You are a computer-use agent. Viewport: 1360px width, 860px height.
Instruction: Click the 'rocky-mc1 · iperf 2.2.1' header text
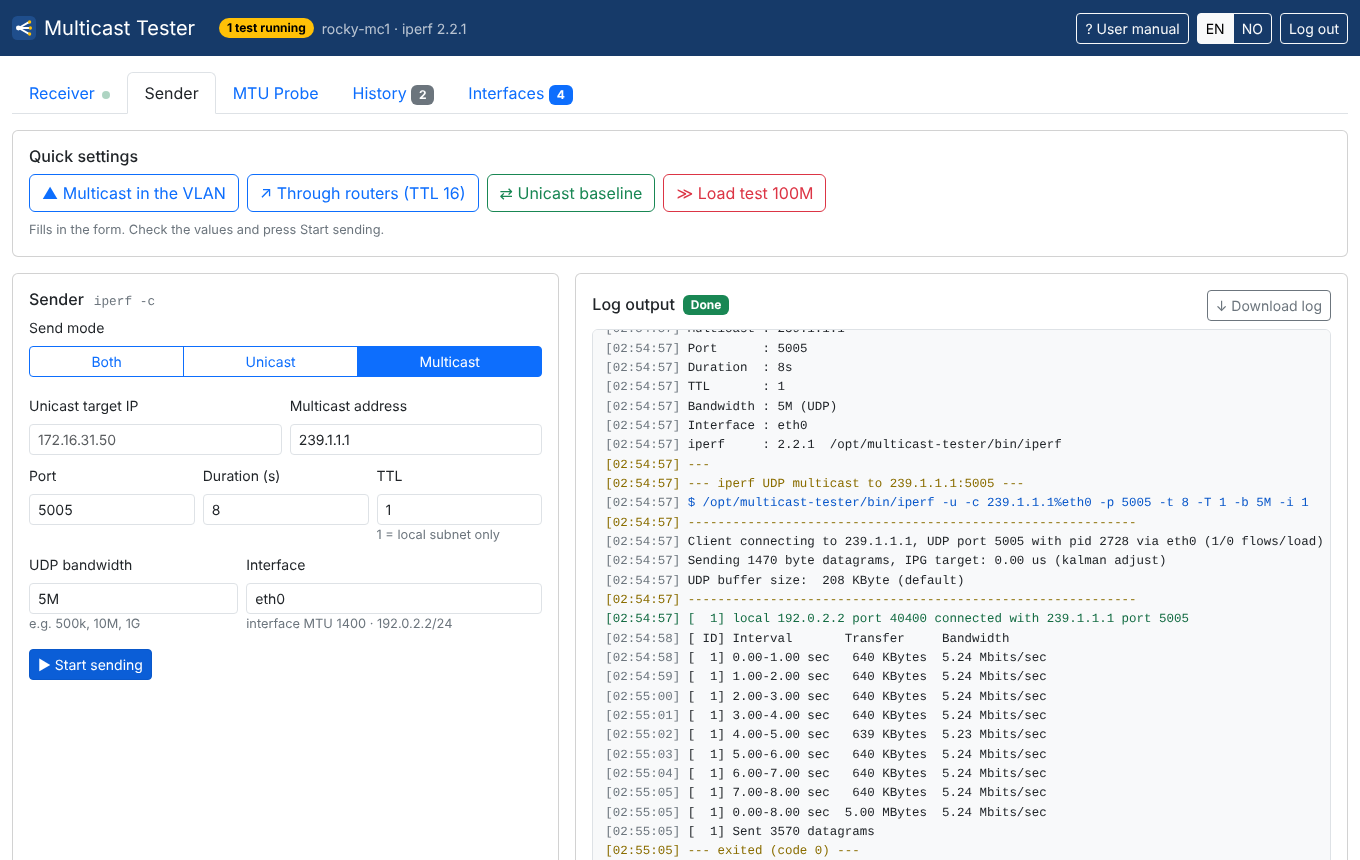coord(394,29)
